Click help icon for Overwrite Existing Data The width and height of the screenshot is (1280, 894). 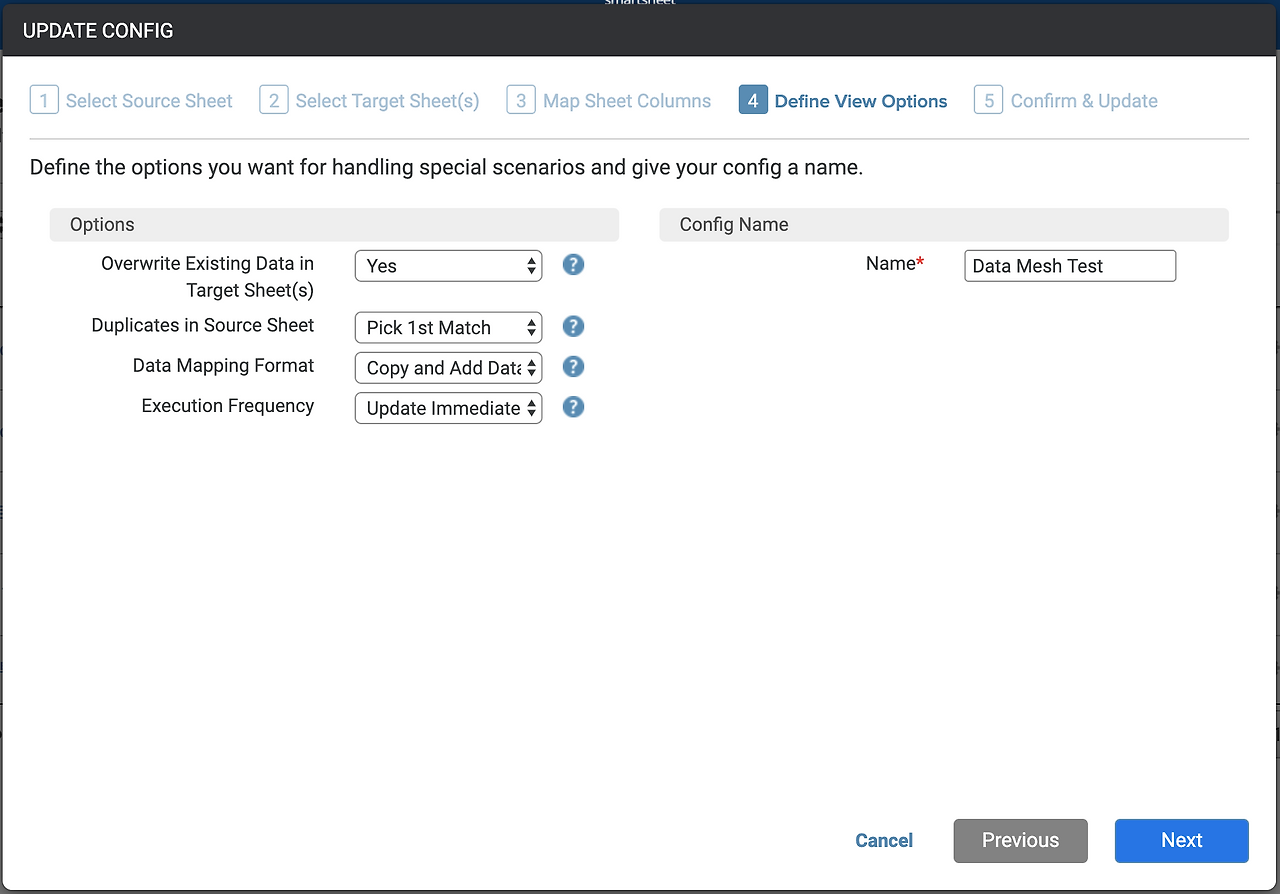tap(573, 265)
